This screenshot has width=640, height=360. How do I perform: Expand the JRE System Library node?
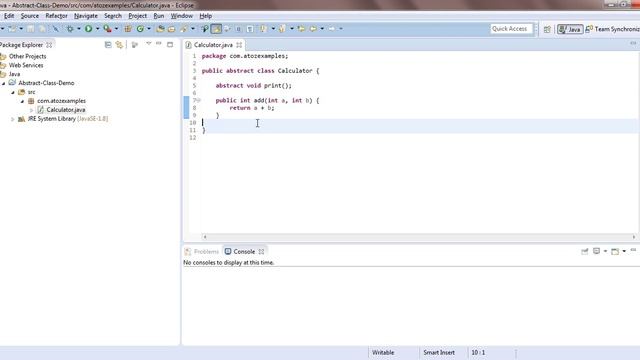(13, 119)
